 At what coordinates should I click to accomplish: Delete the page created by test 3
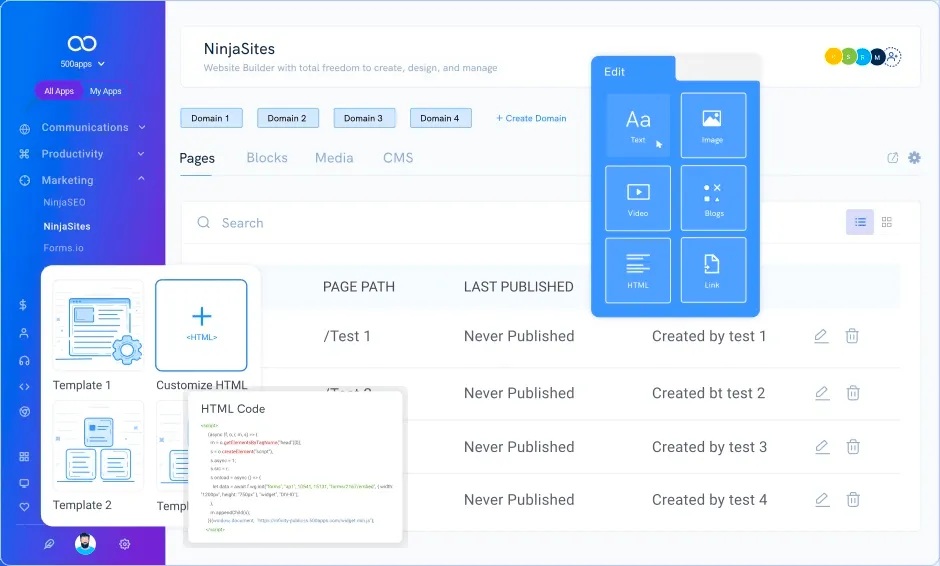852,447
